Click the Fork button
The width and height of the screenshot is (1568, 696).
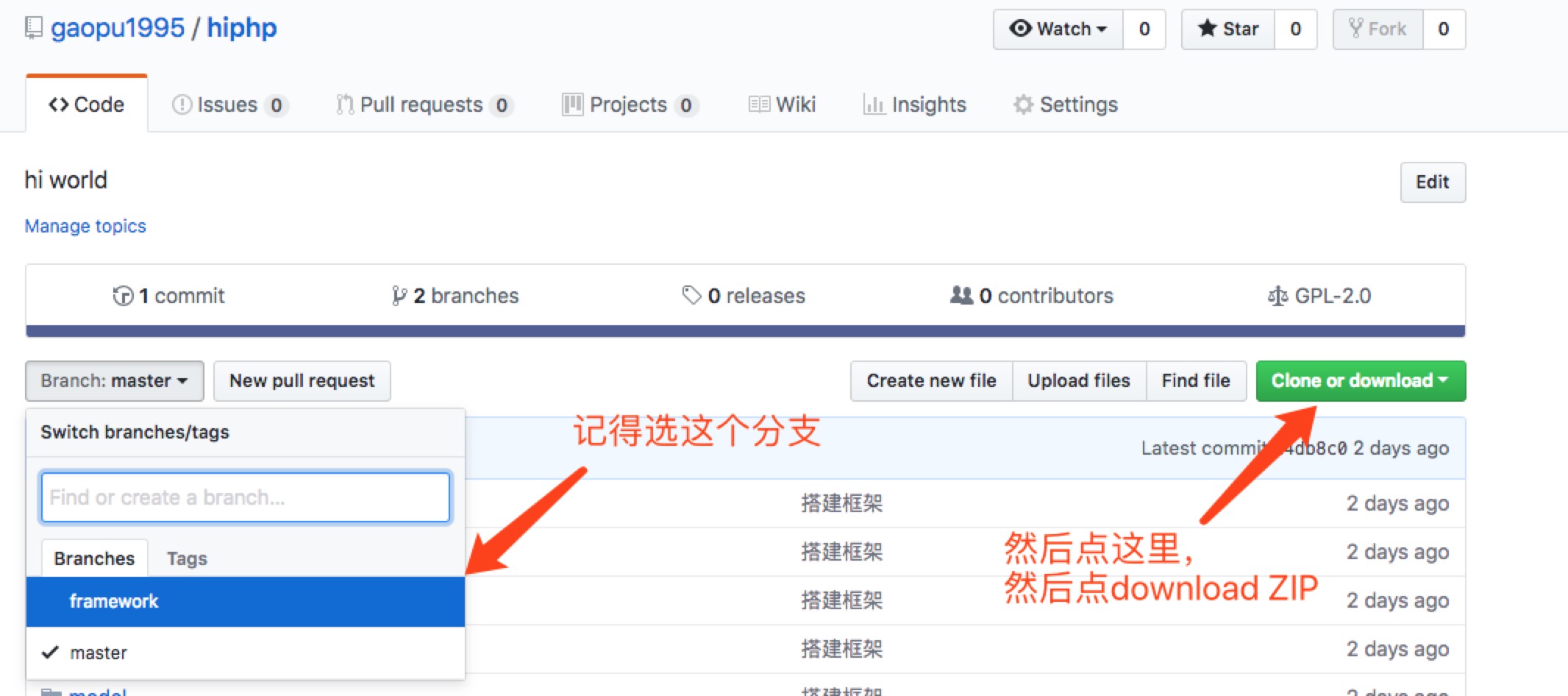[x=1378, y=29]
